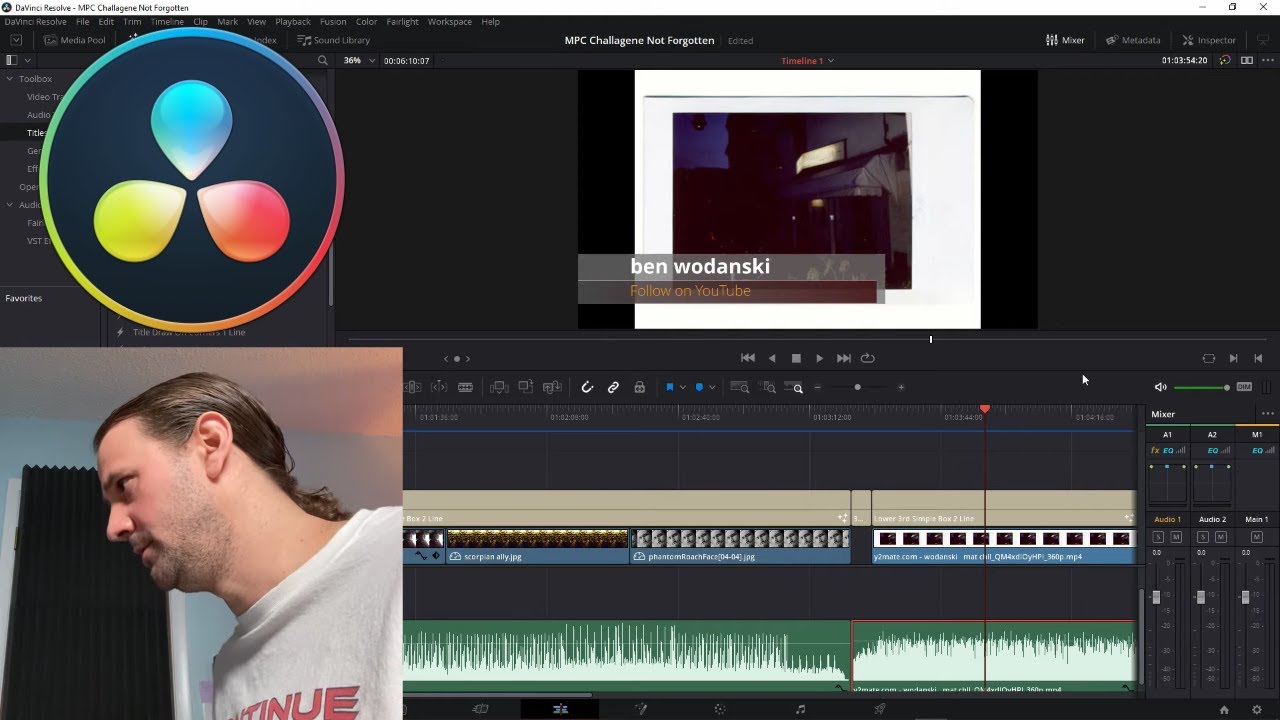Switch to Deliver page rocket icon
1280x720 pixels.
tap(880, 709)
